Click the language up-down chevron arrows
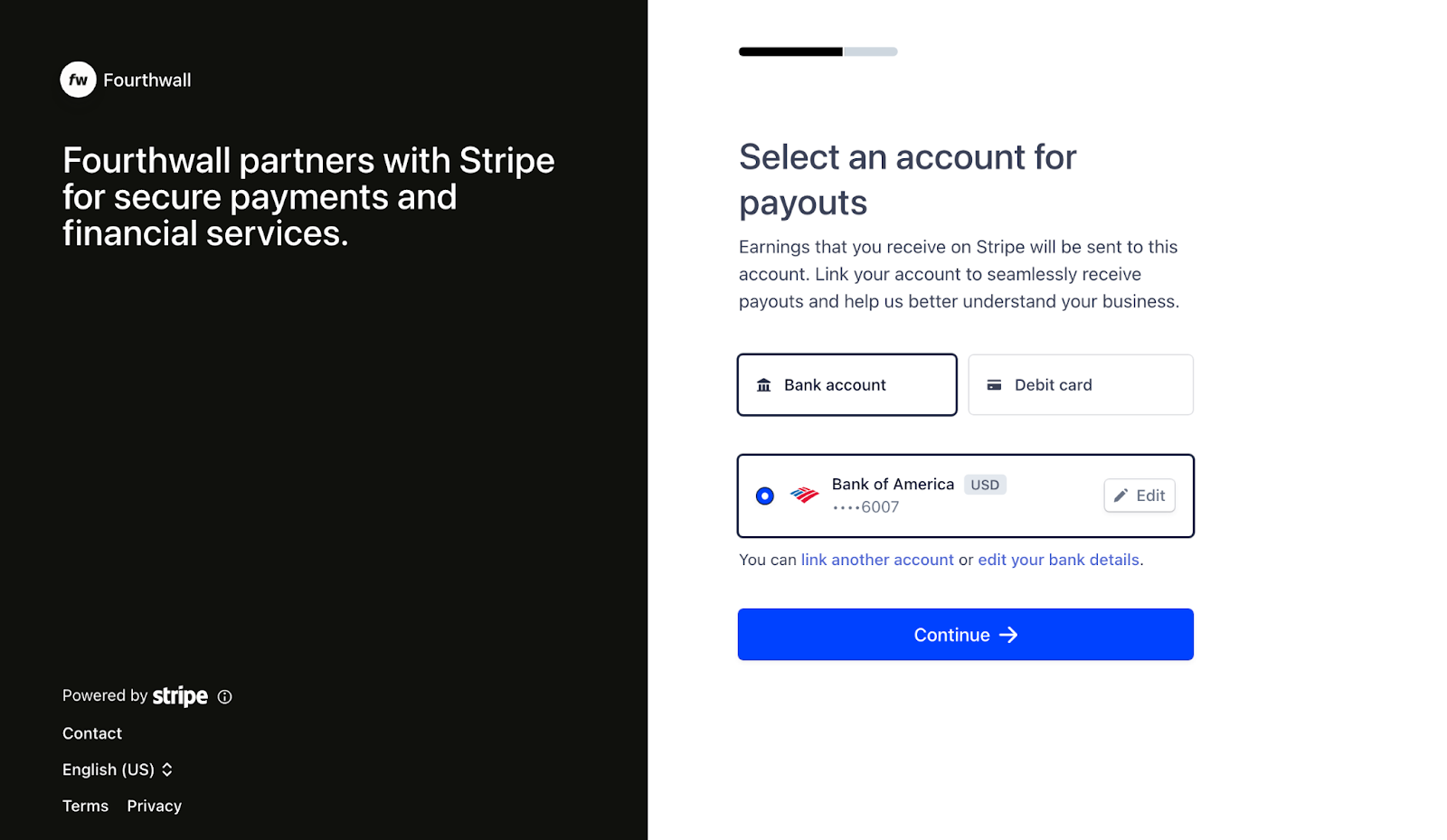 tap(167, 769)
